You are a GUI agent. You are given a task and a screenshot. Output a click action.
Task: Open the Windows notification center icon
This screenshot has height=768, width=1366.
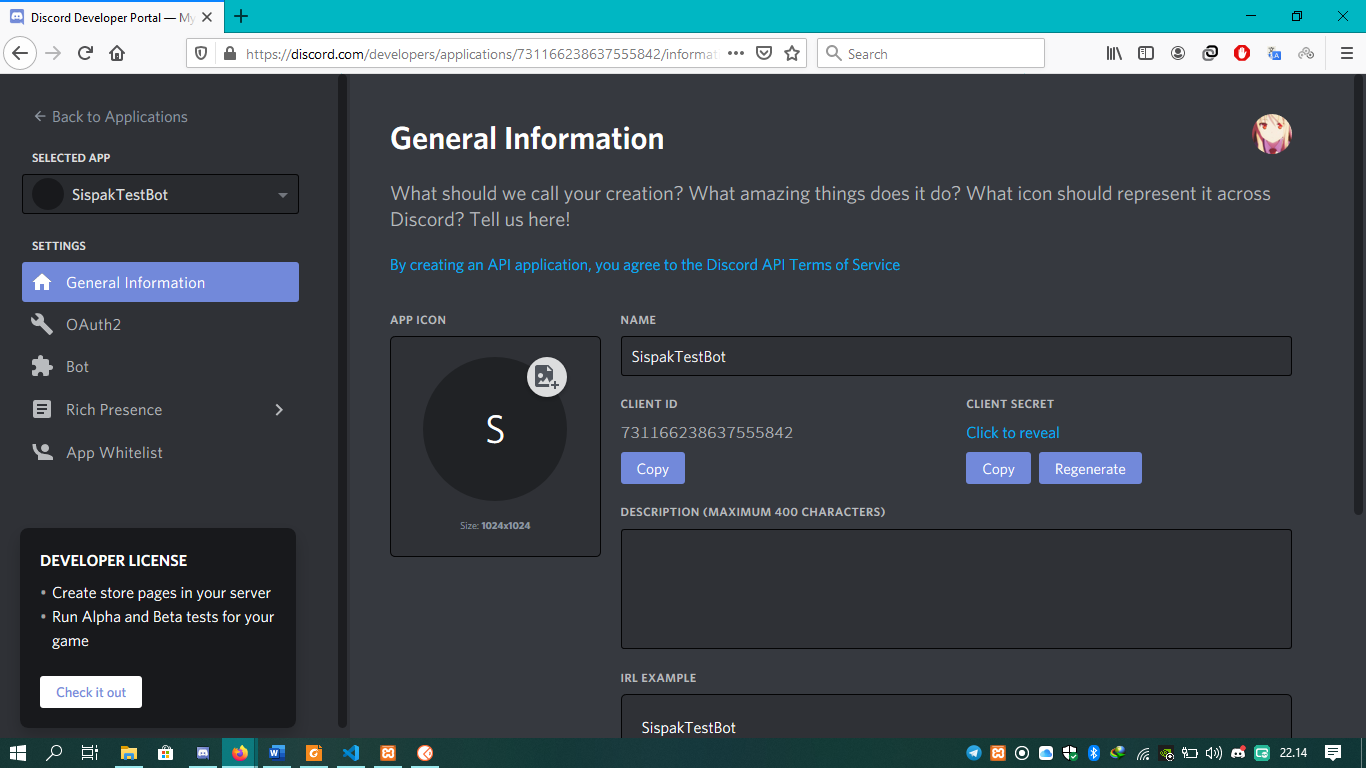(1333, 753)
